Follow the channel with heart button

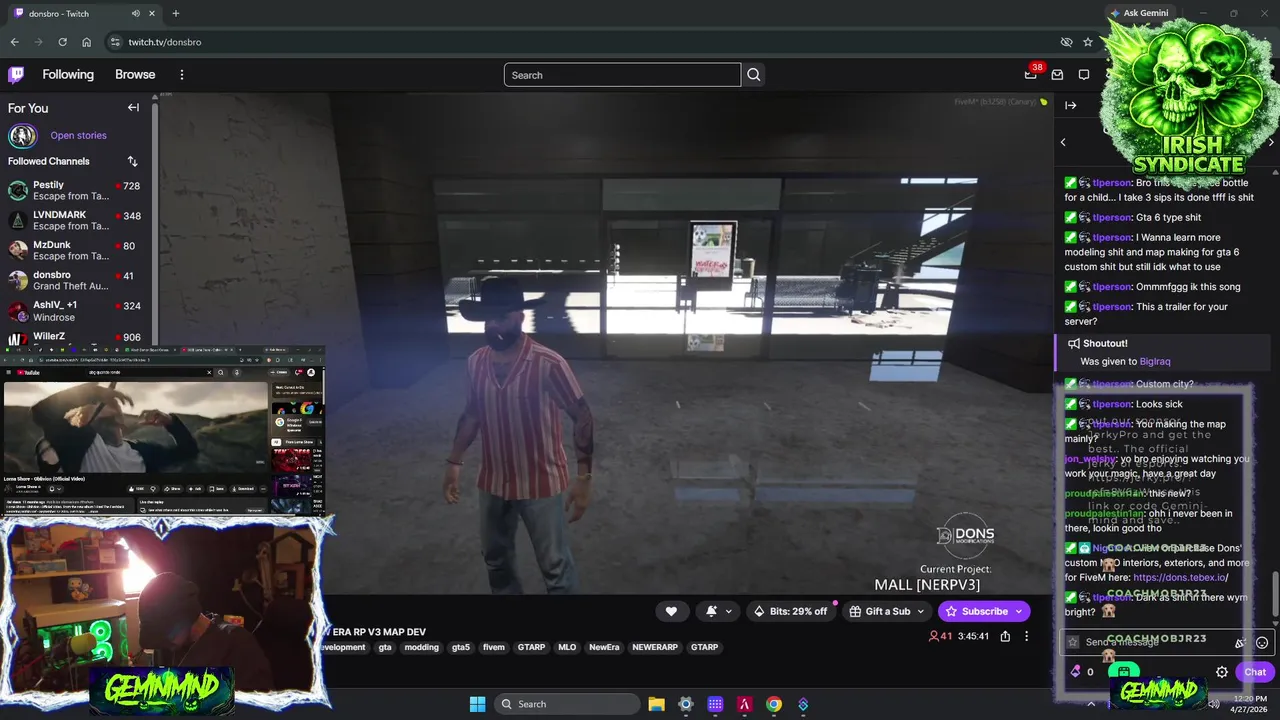(x=671, y=611)
